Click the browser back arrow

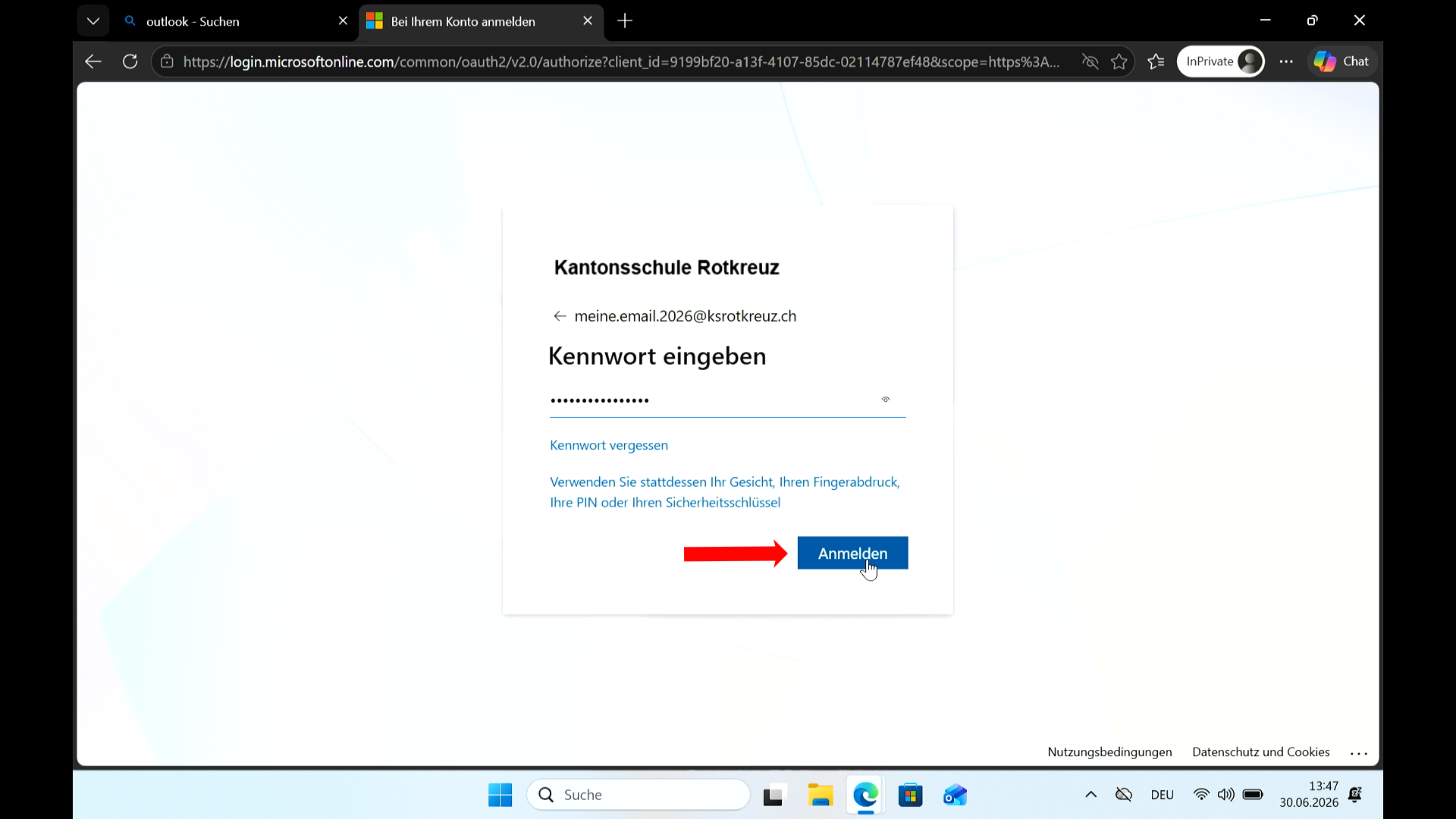click(93, 61)
